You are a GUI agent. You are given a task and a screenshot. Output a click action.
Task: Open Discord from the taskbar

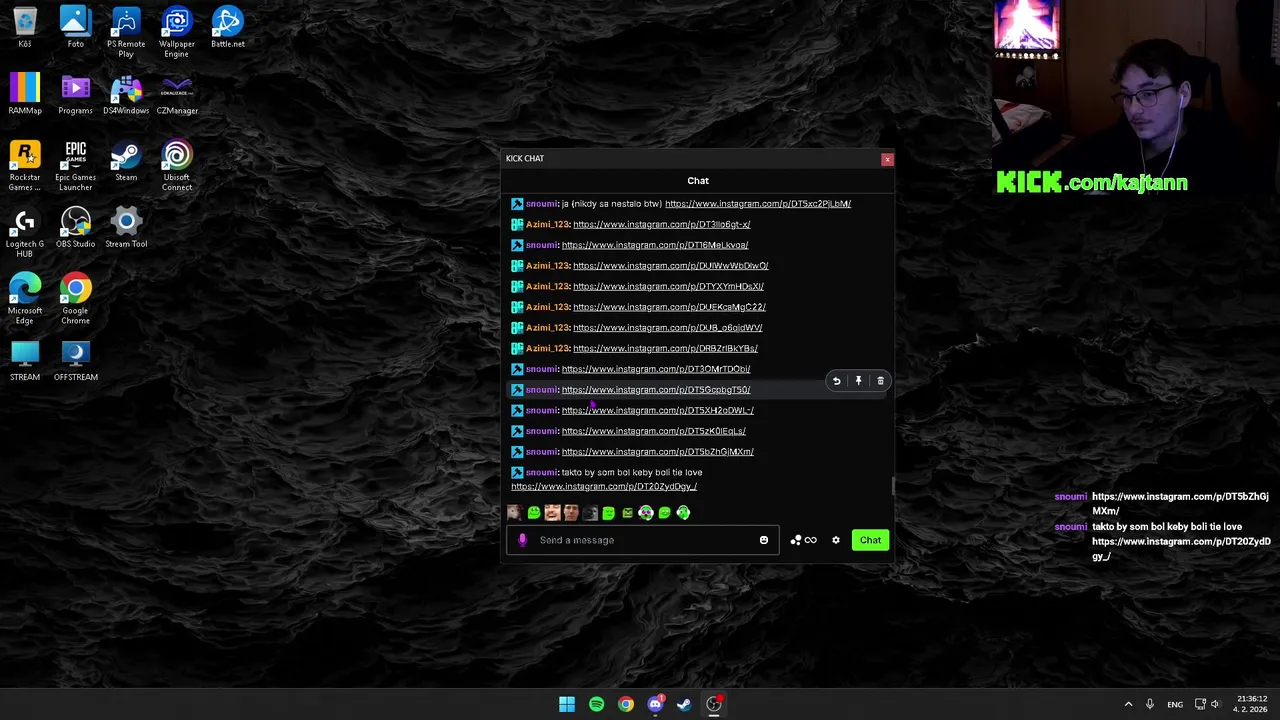pyautogui.click(x=655, y=704)
